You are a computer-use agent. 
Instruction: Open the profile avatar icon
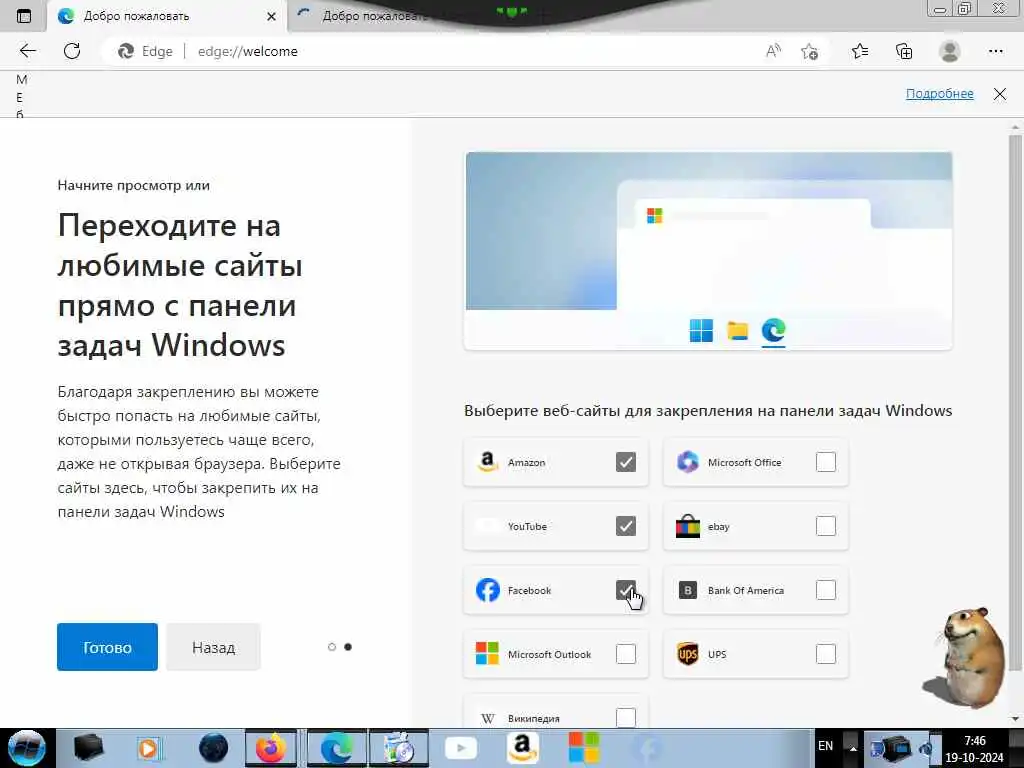click(949, 51)
